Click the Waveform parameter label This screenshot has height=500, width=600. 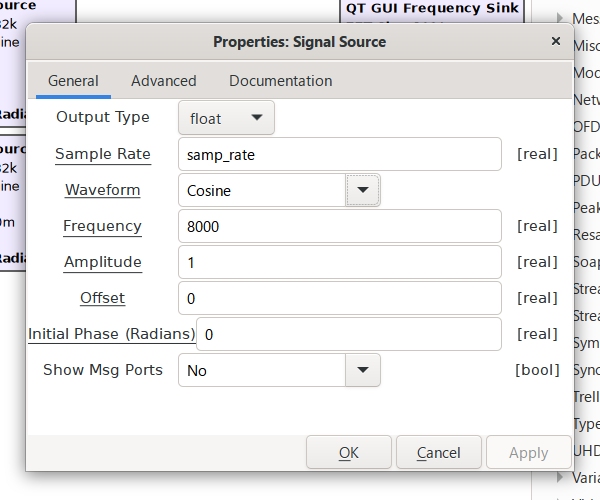tap(102, 190)
